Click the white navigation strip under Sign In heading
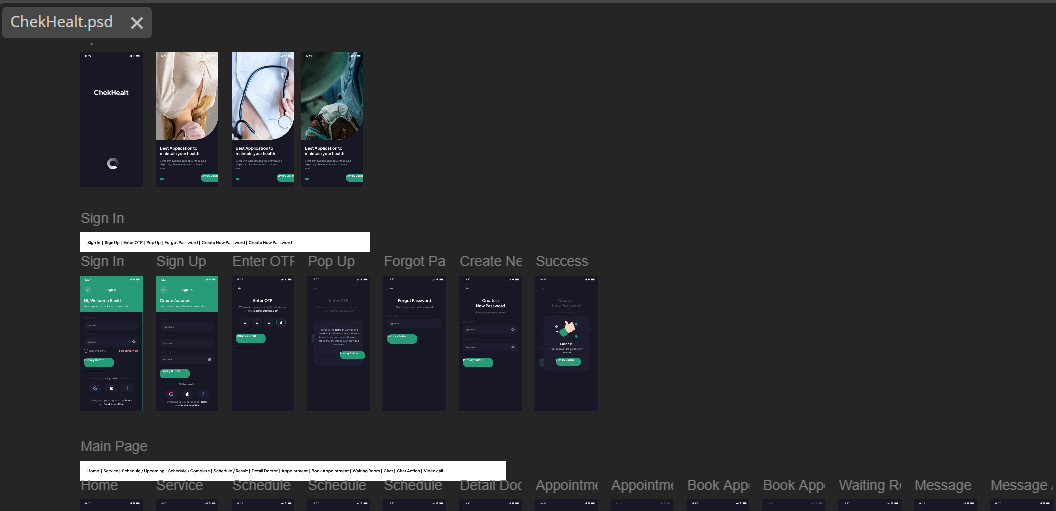The width and height of the screenshot is (1056, 511). tap(225, 242)
